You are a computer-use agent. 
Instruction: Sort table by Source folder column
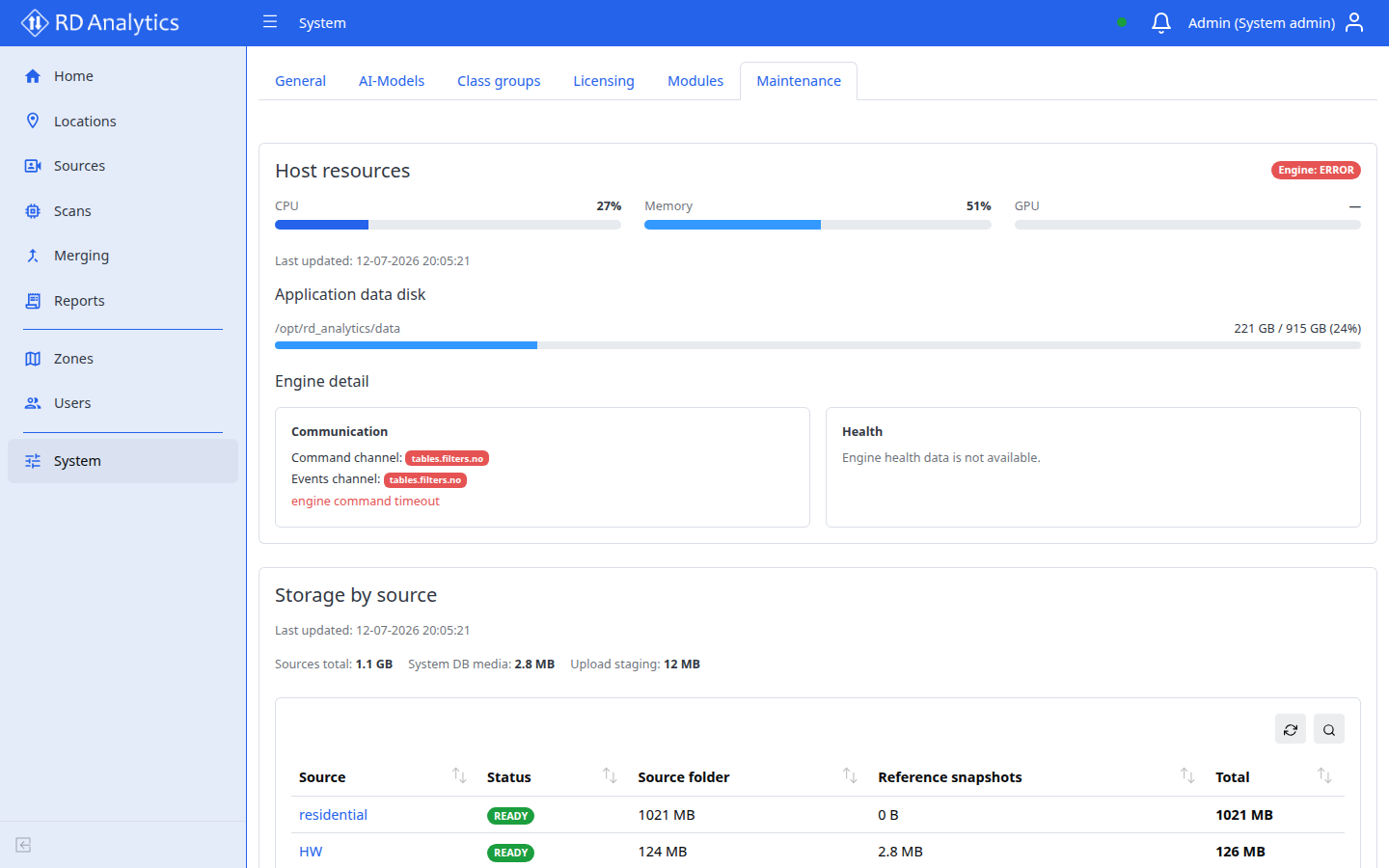point(850,775)
